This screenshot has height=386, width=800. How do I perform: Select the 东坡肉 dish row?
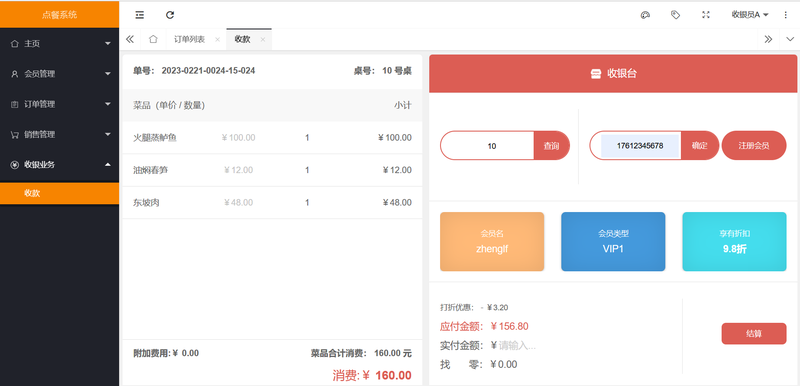tap(272, 203)
